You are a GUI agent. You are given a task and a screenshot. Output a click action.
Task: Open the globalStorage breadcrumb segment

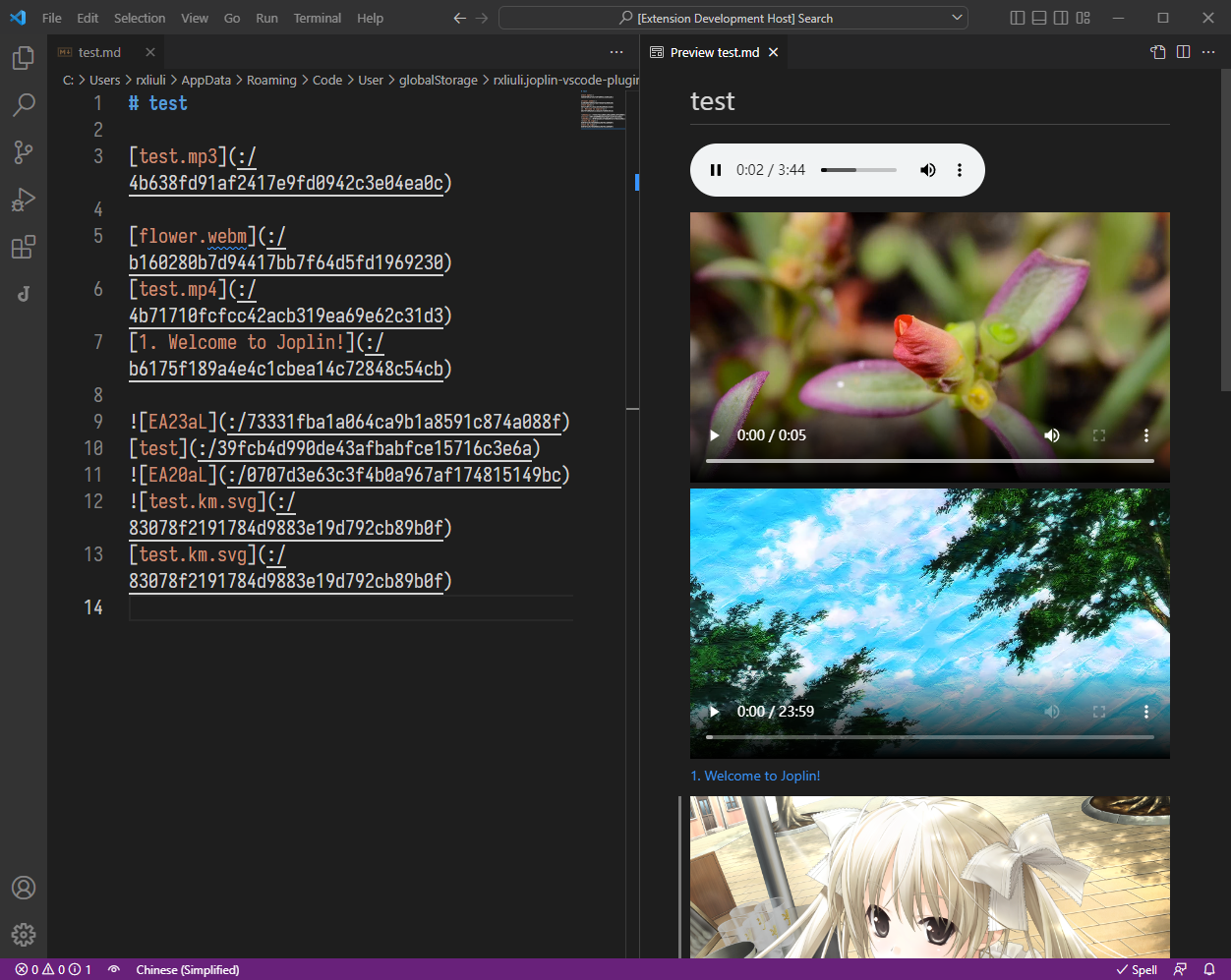439,80
